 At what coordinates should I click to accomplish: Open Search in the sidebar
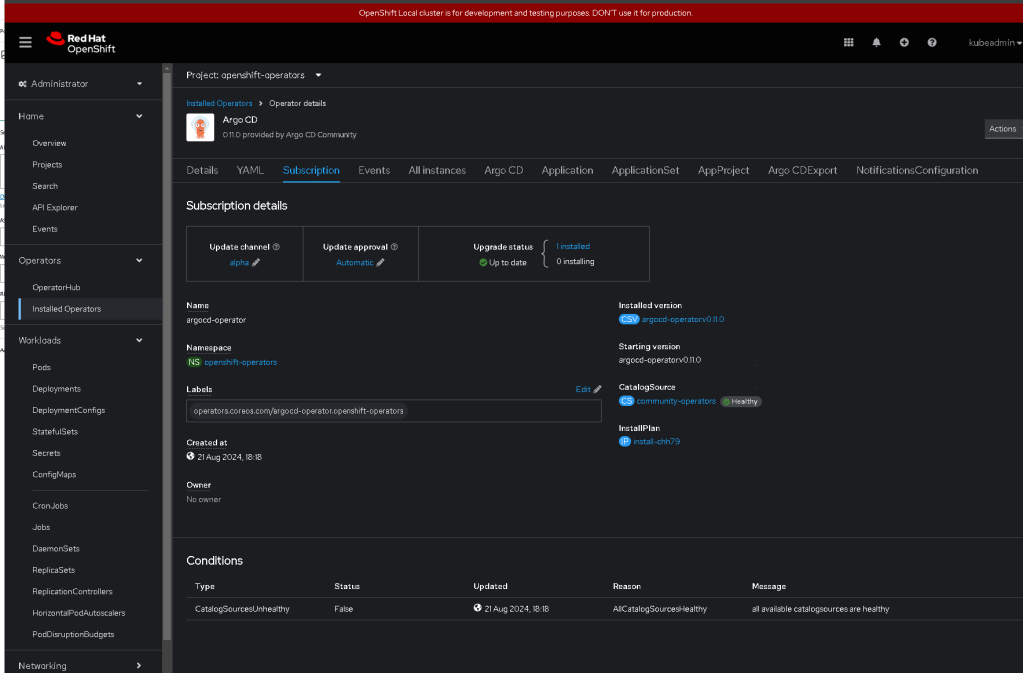[45, 187]
